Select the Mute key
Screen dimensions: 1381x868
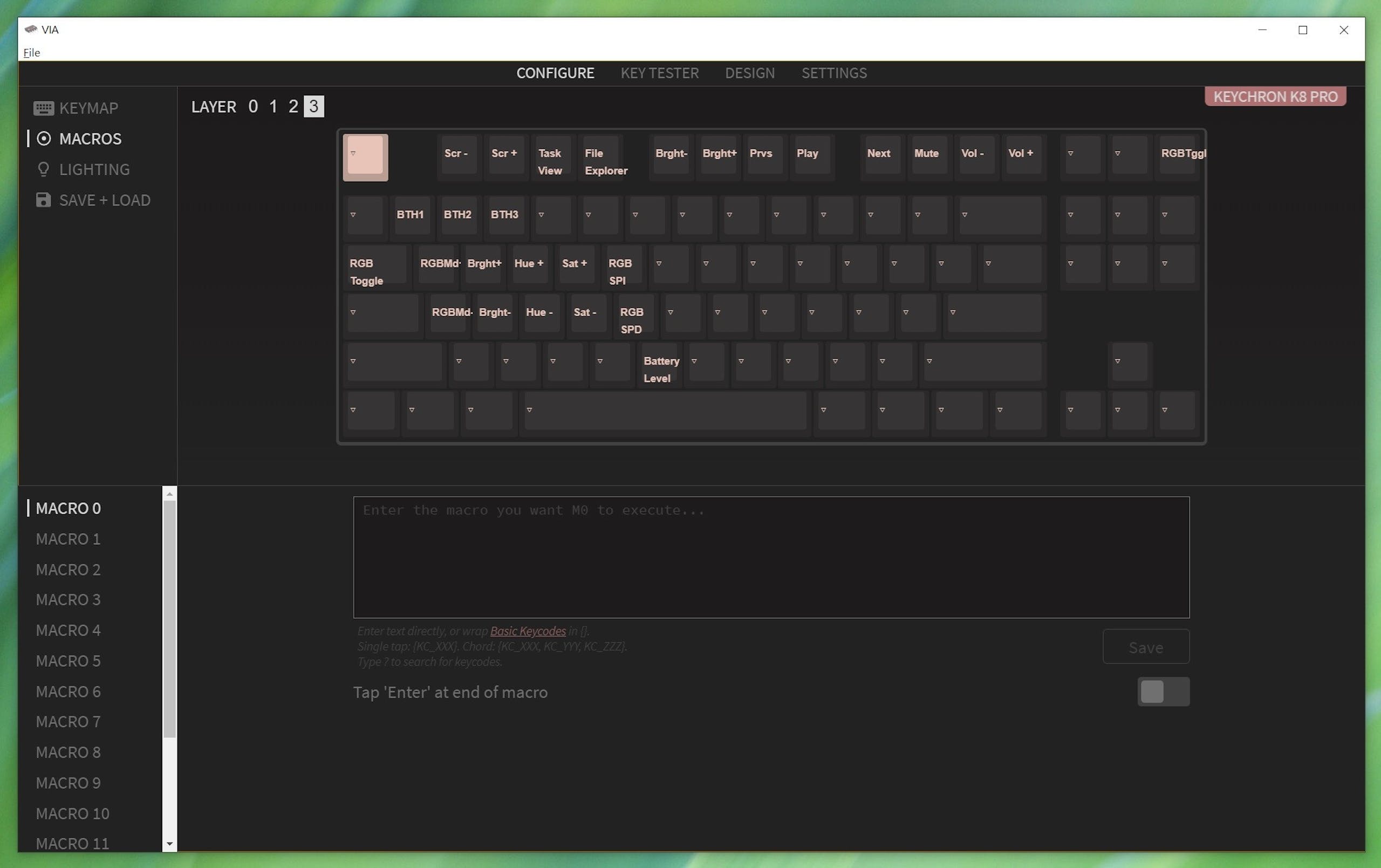[929, 157]
